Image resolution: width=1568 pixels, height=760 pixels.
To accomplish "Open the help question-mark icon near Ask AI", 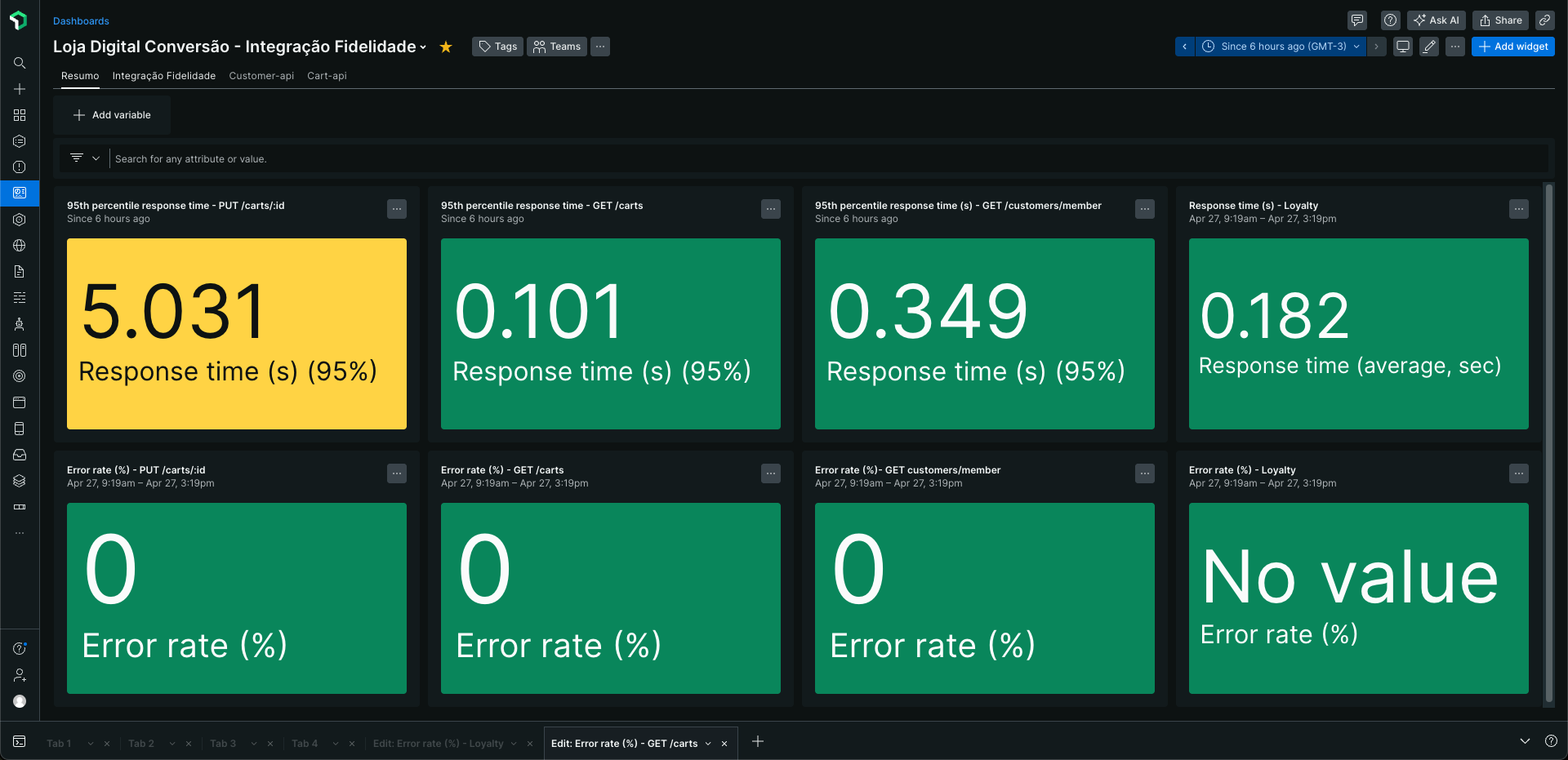I will 1390,20.
